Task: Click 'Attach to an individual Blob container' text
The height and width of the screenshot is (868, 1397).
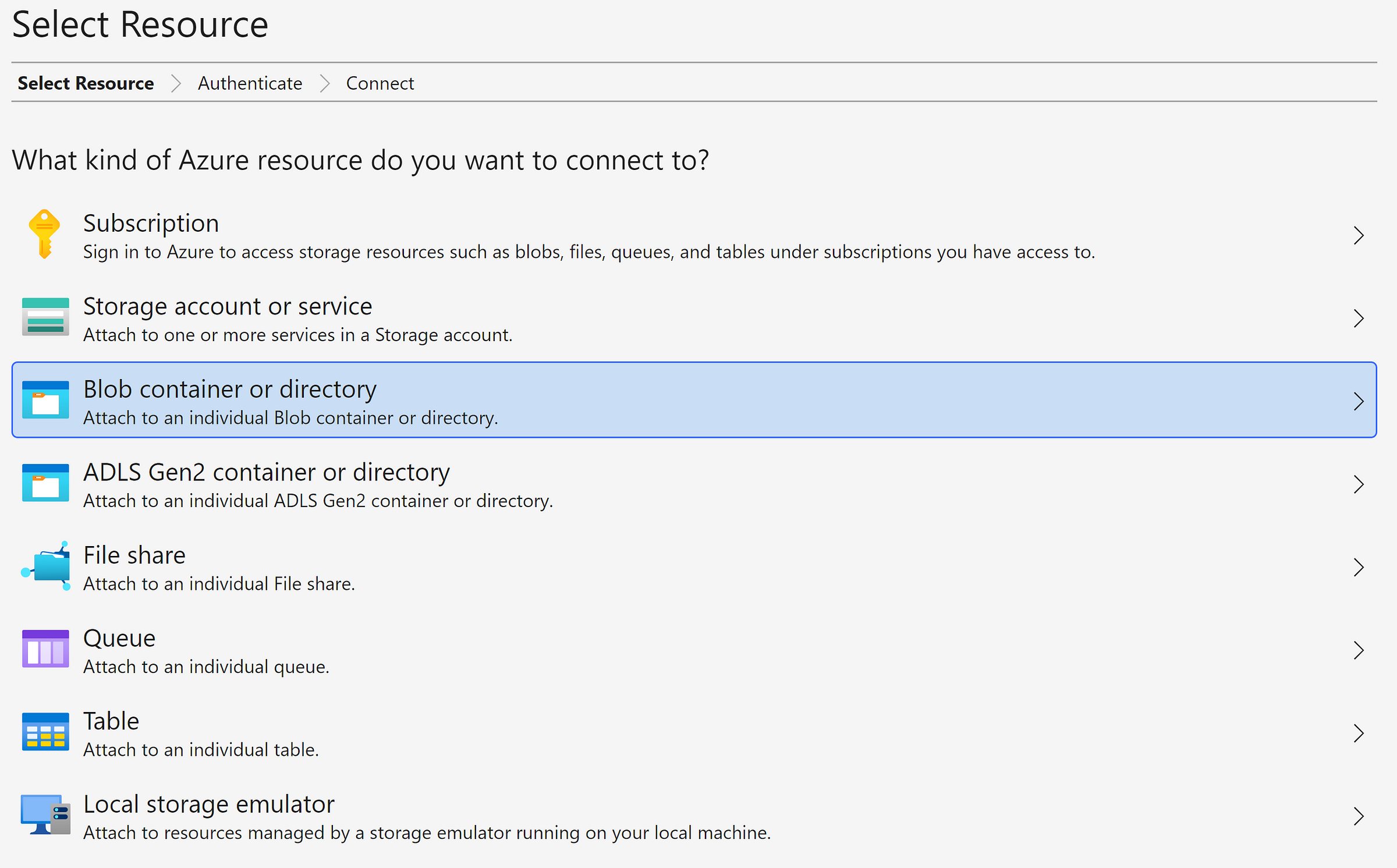Action: pyautogui.click(x=290, y=418)
